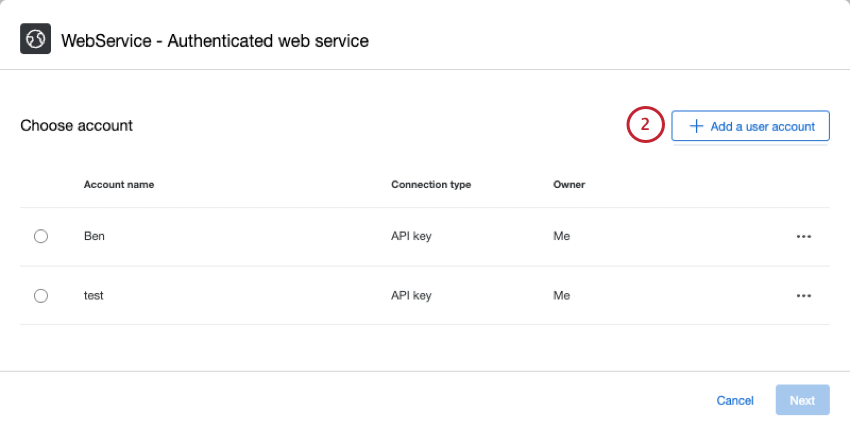Open the options menu for Ben account
The height and width of the screenshot is (428, 850).
click(x=803, y=237)
